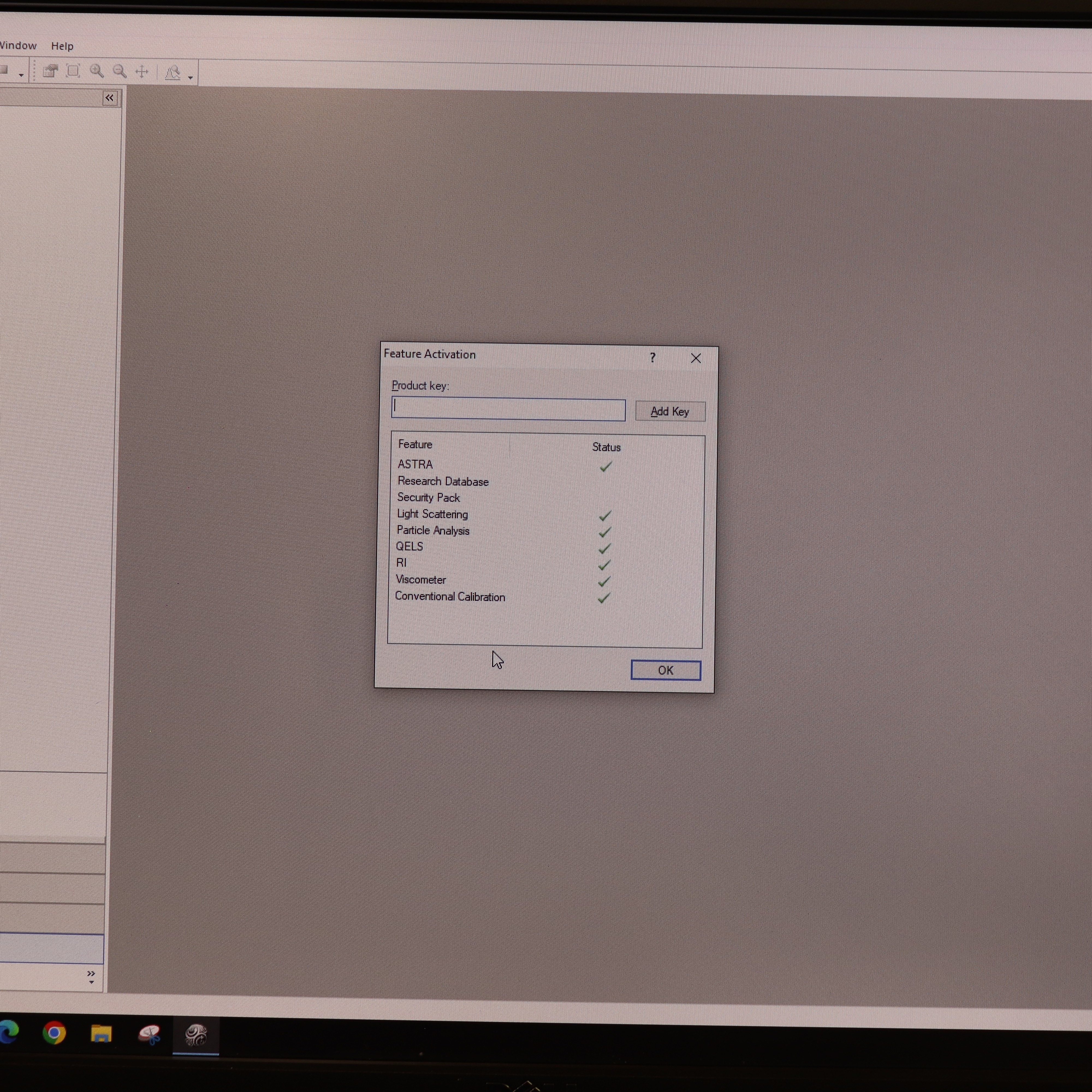Click the Viscometer status checkmark

pos(604,581)
